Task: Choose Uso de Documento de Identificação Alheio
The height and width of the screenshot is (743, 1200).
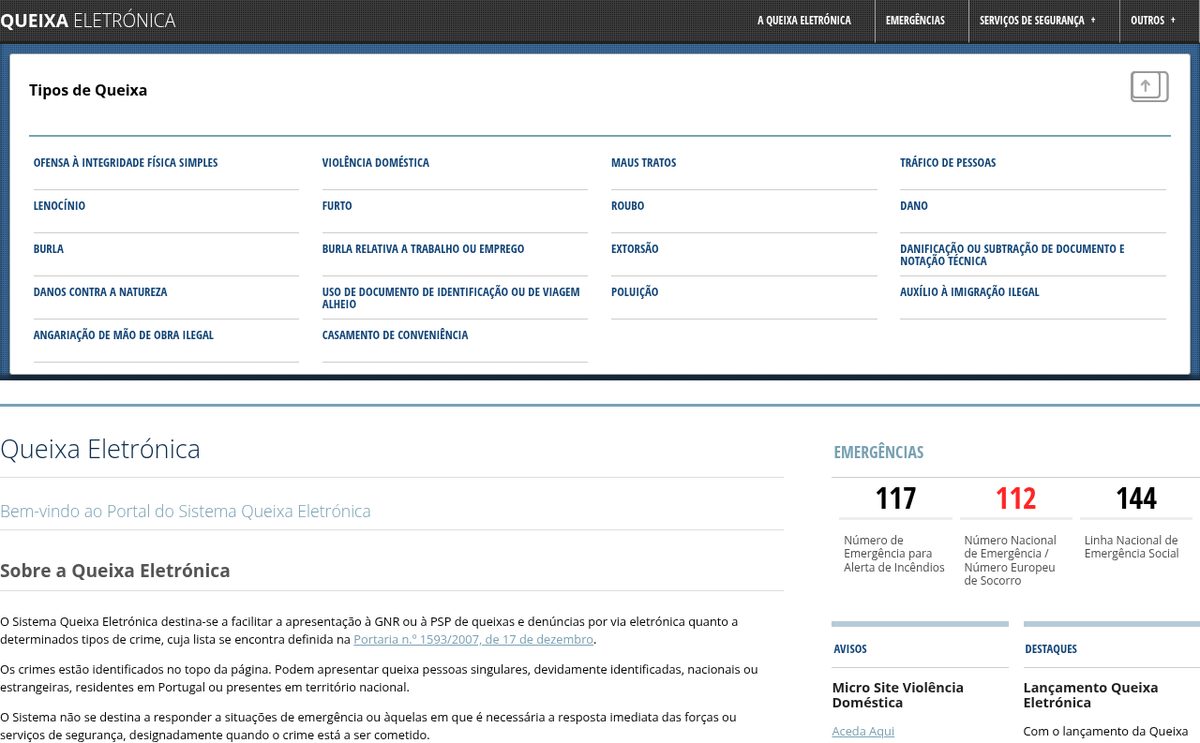Action: pos(451,298)
